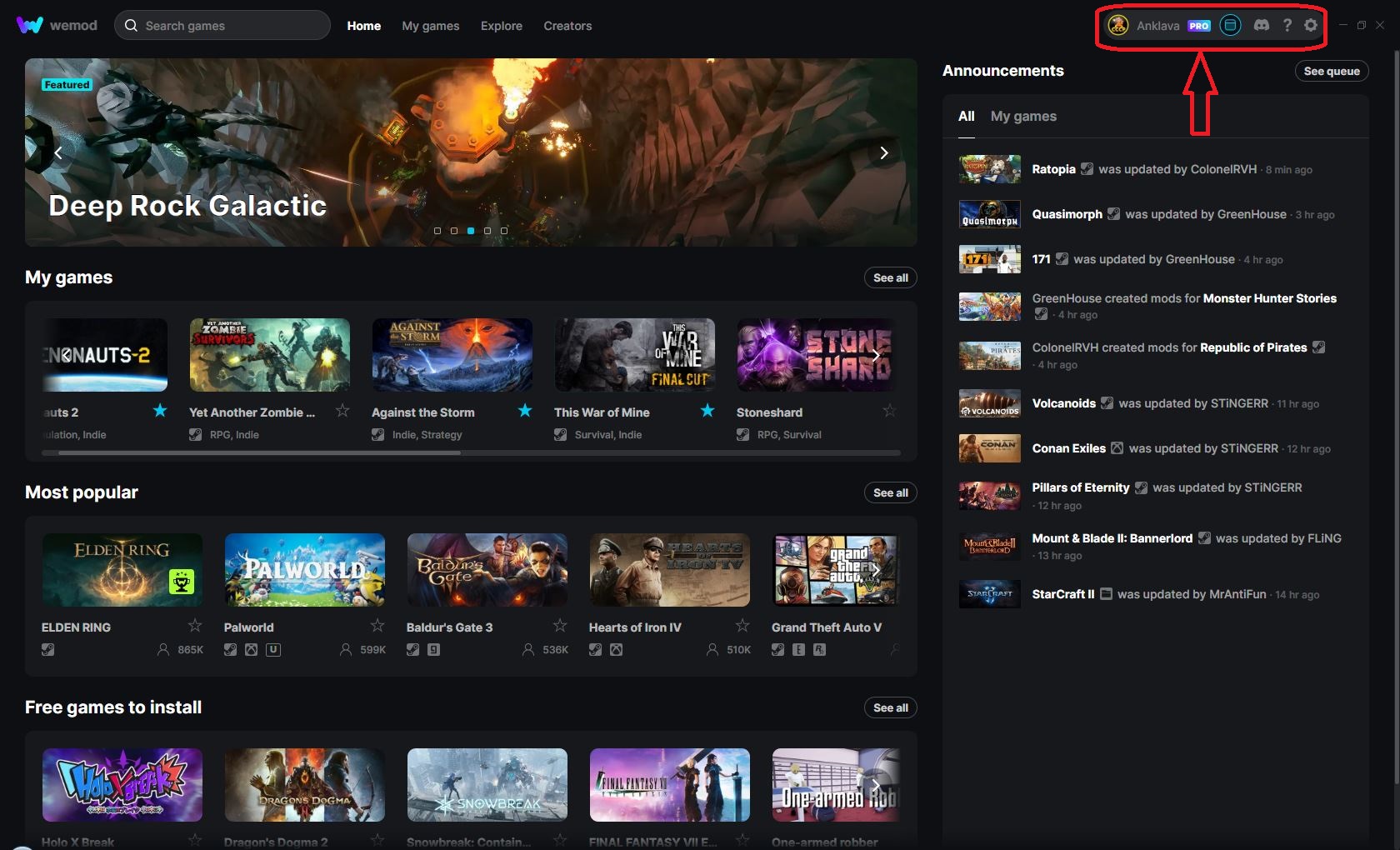Screen dimensions: 1400x850
Task: Open the Volcanoids announcement
Action: coord(1064,402)
